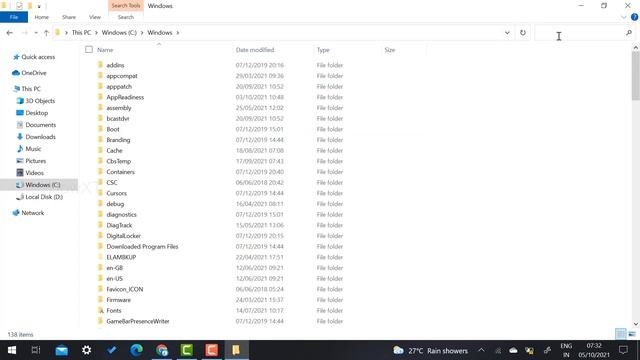Select the en-GB folder
Screen dimensions: 640x360
[x=114, y=268]
